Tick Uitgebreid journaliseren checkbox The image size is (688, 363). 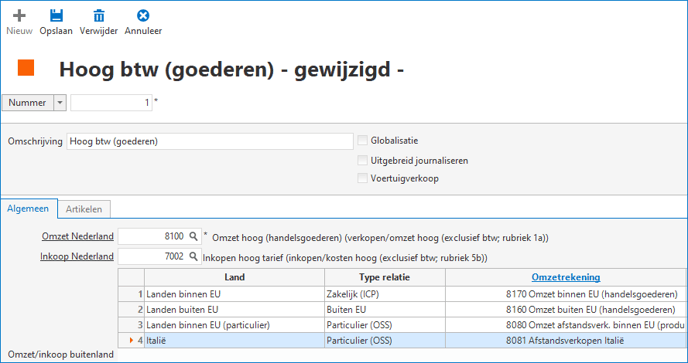point(362,160)
